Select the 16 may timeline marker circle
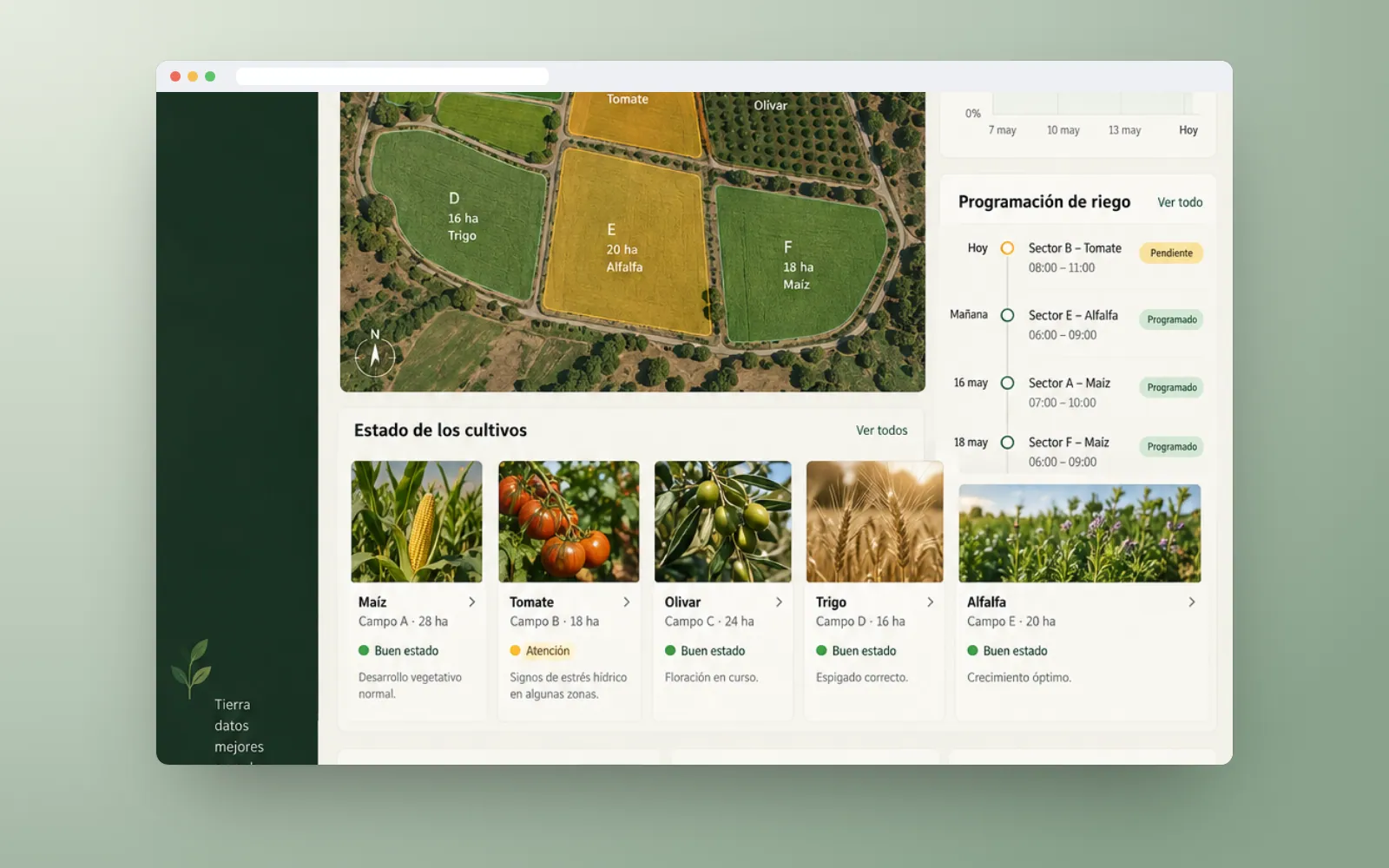The width and height of the screenshot is (1389, 868). 1007,383
